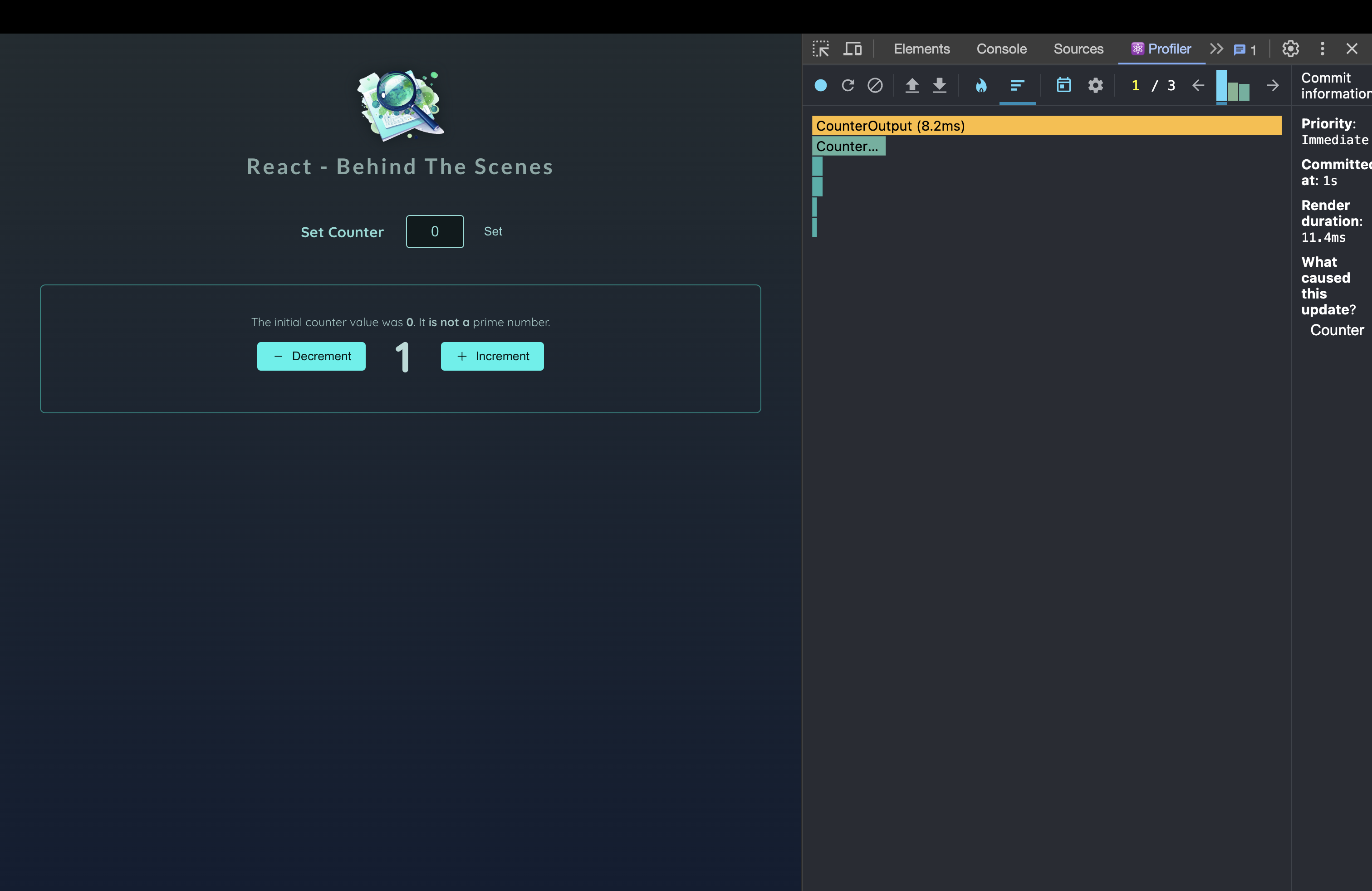The image size is (1372, 891).
Task: Click the load profile upload icon
Action: (x=911, y=85)
